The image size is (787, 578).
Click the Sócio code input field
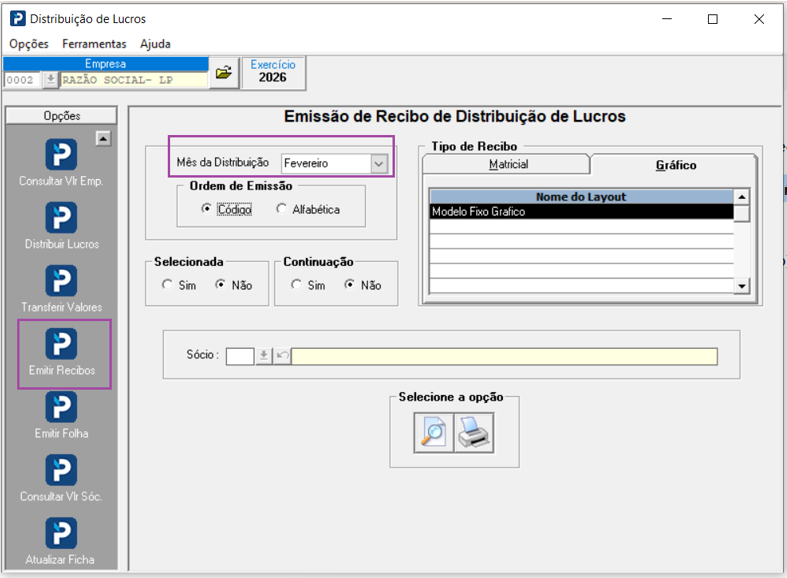pyautogui.click(x=240, y=356)
